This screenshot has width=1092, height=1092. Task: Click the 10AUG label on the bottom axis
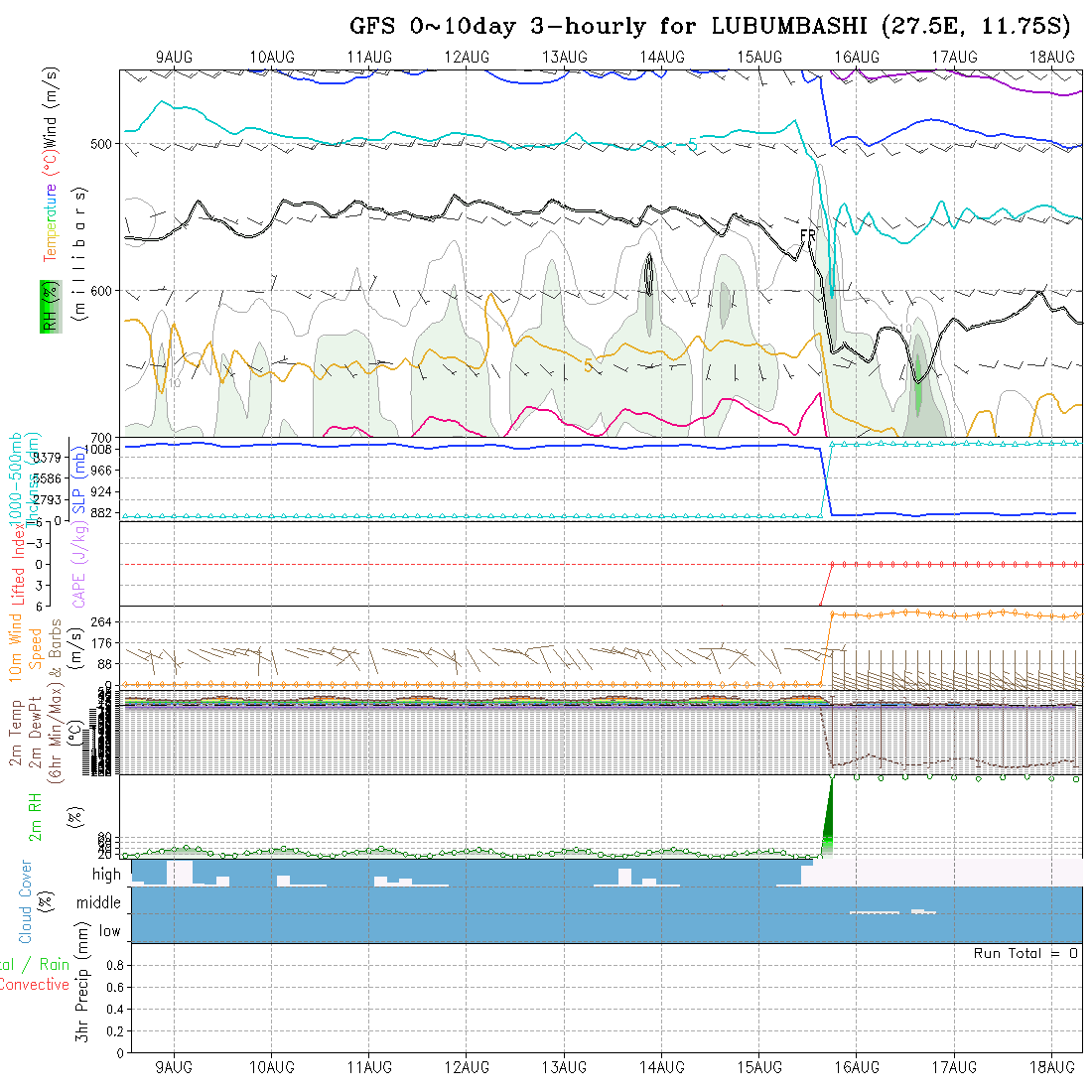pyautogui.click(x=272, y=1067)
